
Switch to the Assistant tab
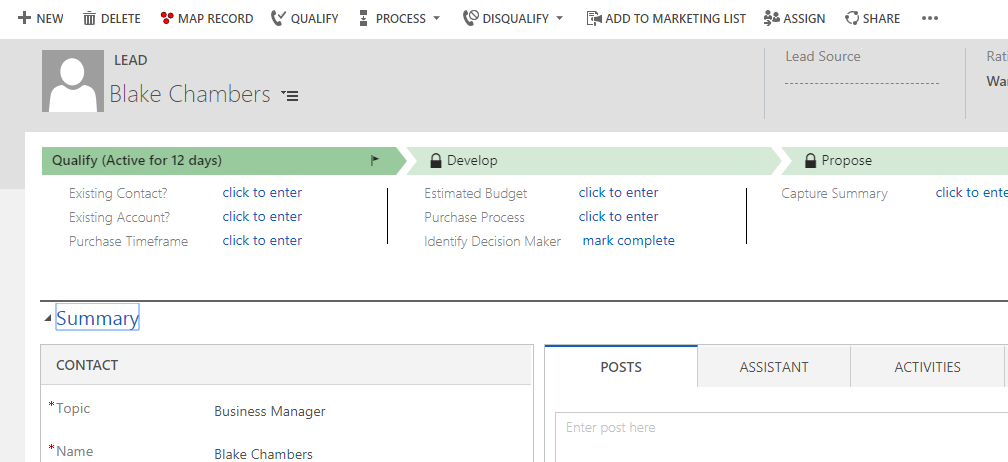[773, 367]
